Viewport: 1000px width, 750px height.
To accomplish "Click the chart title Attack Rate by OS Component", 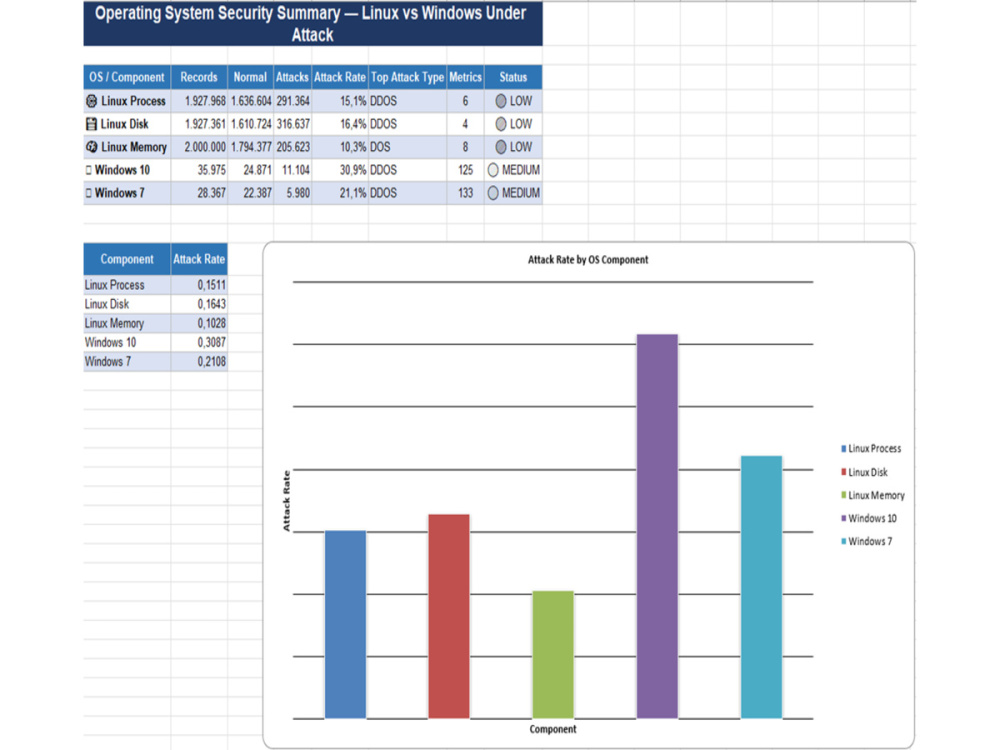I will [x=587, y=260].
